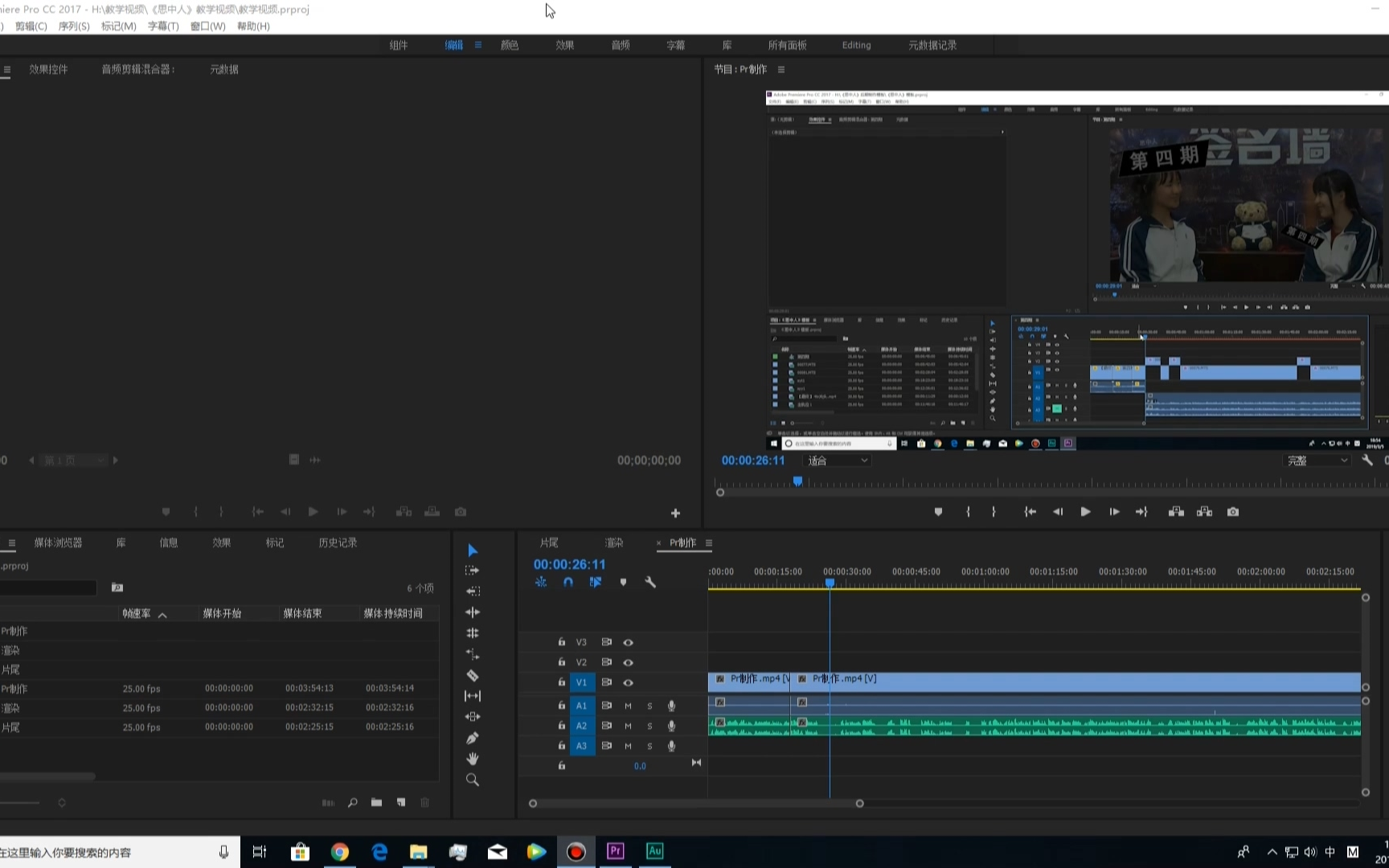Select the Hand tool
The image size is (1389, 868).
pyautogui.click(x=473, y=759)
